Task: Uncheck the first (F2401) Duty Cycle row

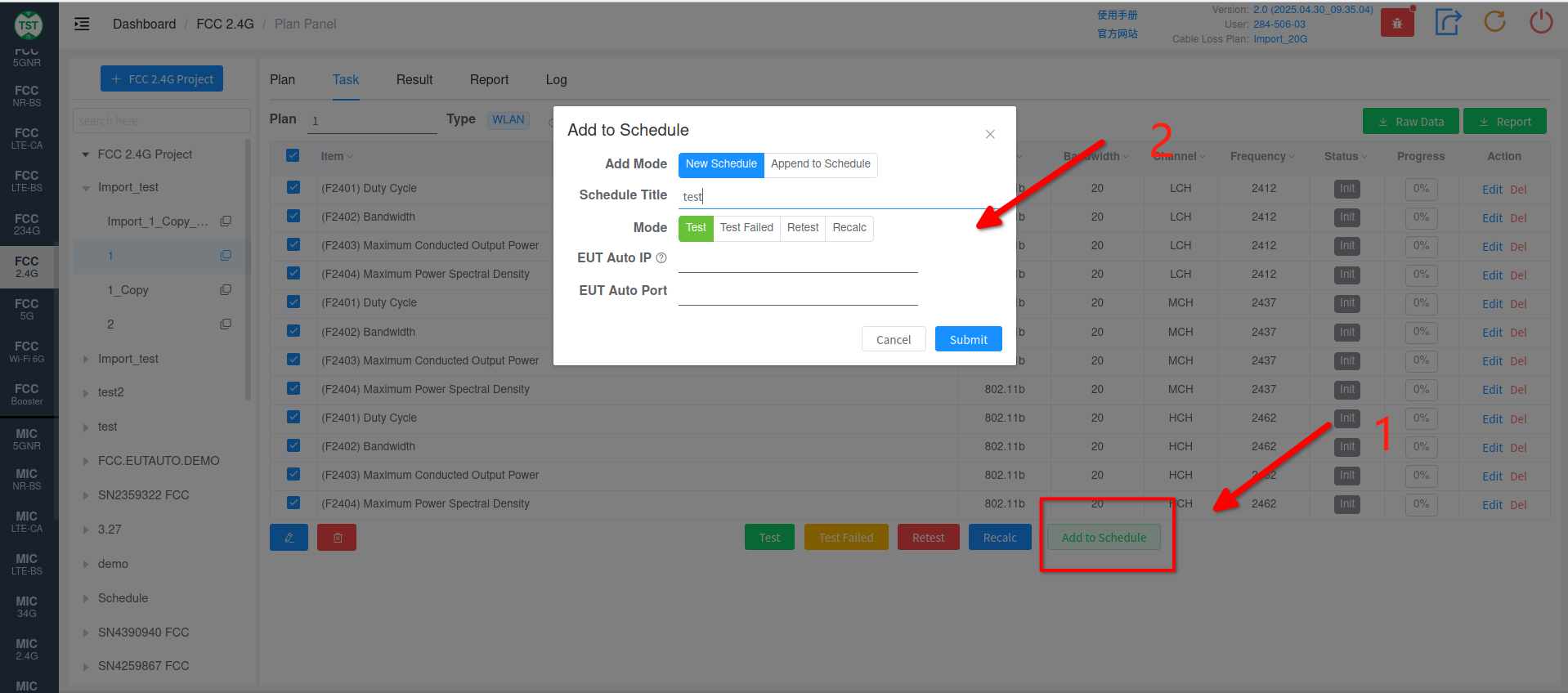Action: click(x=293, y=187)
